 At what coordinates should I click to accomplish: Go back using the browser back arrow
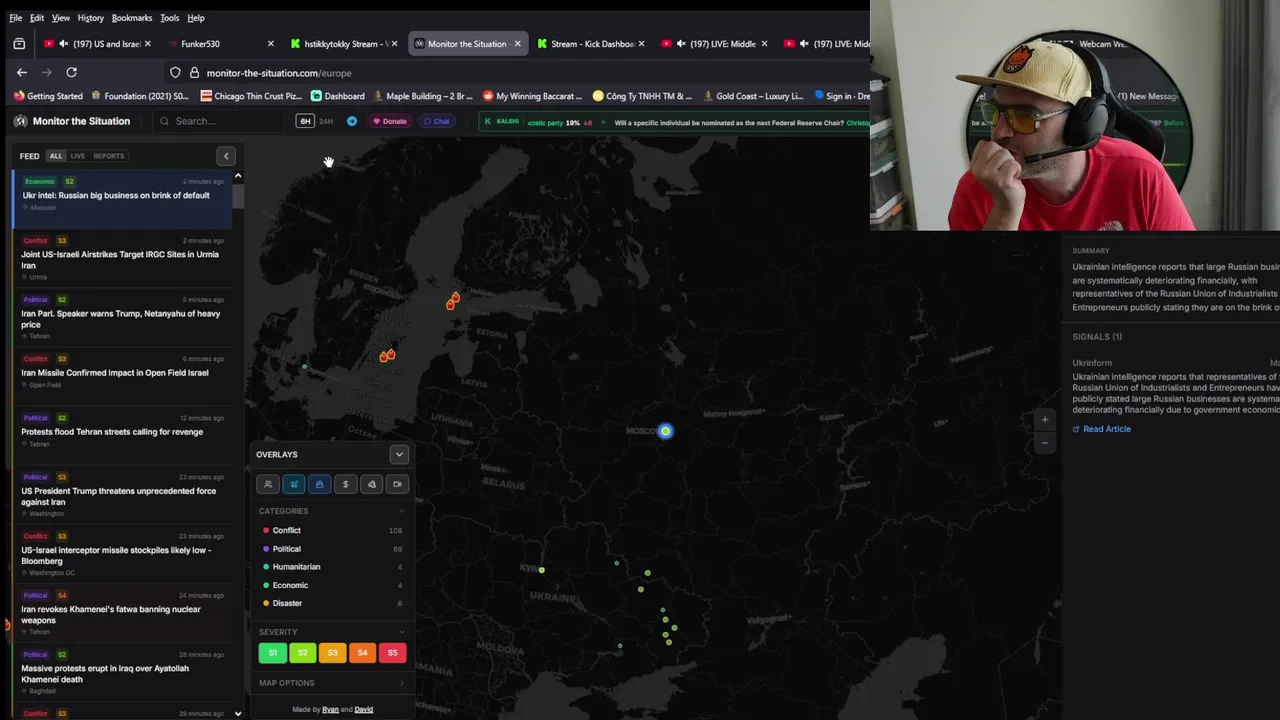(x=22, y=72)
